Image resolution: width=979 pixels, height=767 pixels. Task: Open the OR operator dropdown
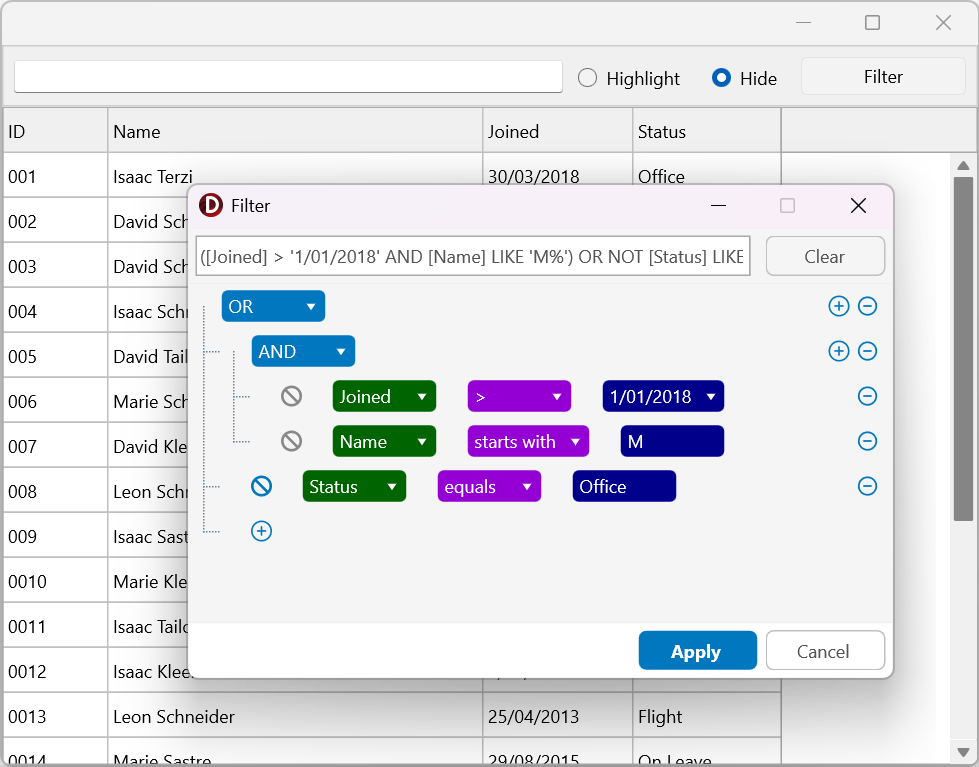click(273, 306)
